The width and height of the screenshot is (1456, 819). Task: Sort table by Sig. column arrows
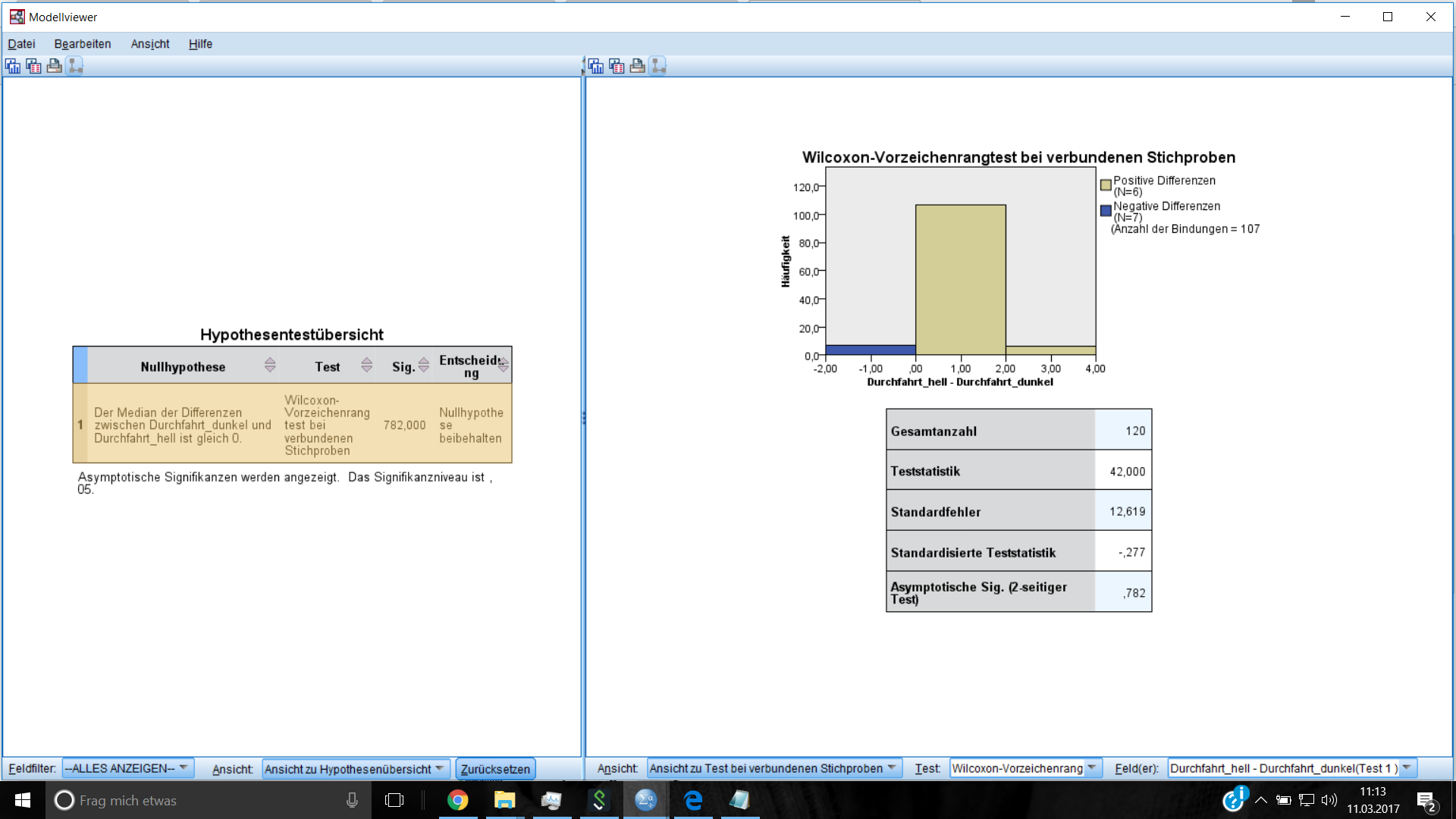[424, 366]
